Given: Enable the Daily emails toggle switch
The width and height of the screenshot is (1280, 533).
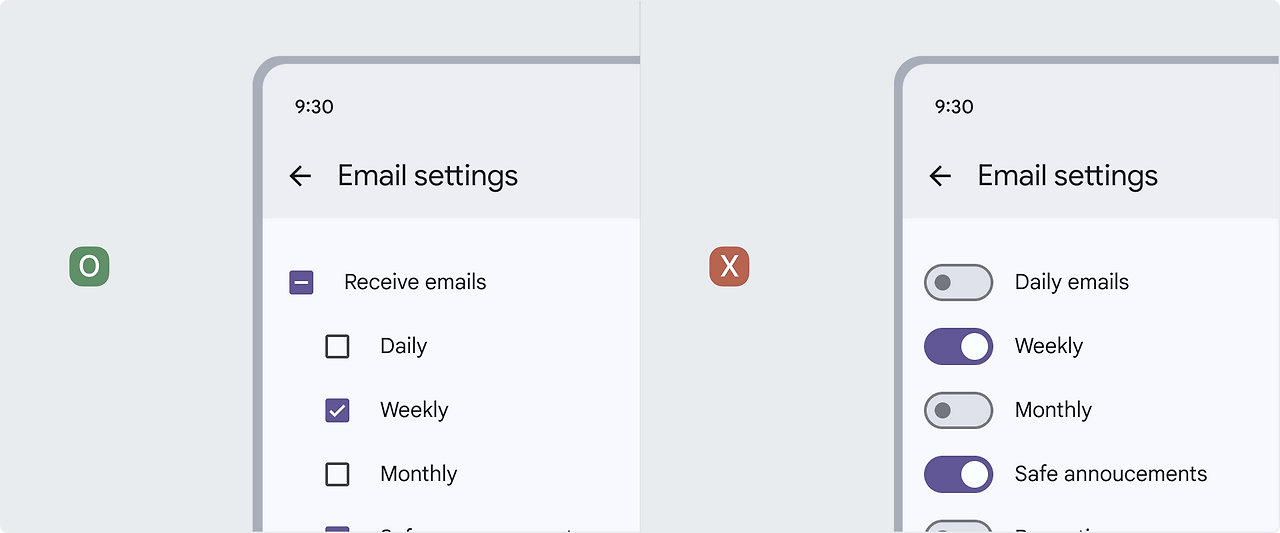Looking at the screenshot, I should pos(958,282).
